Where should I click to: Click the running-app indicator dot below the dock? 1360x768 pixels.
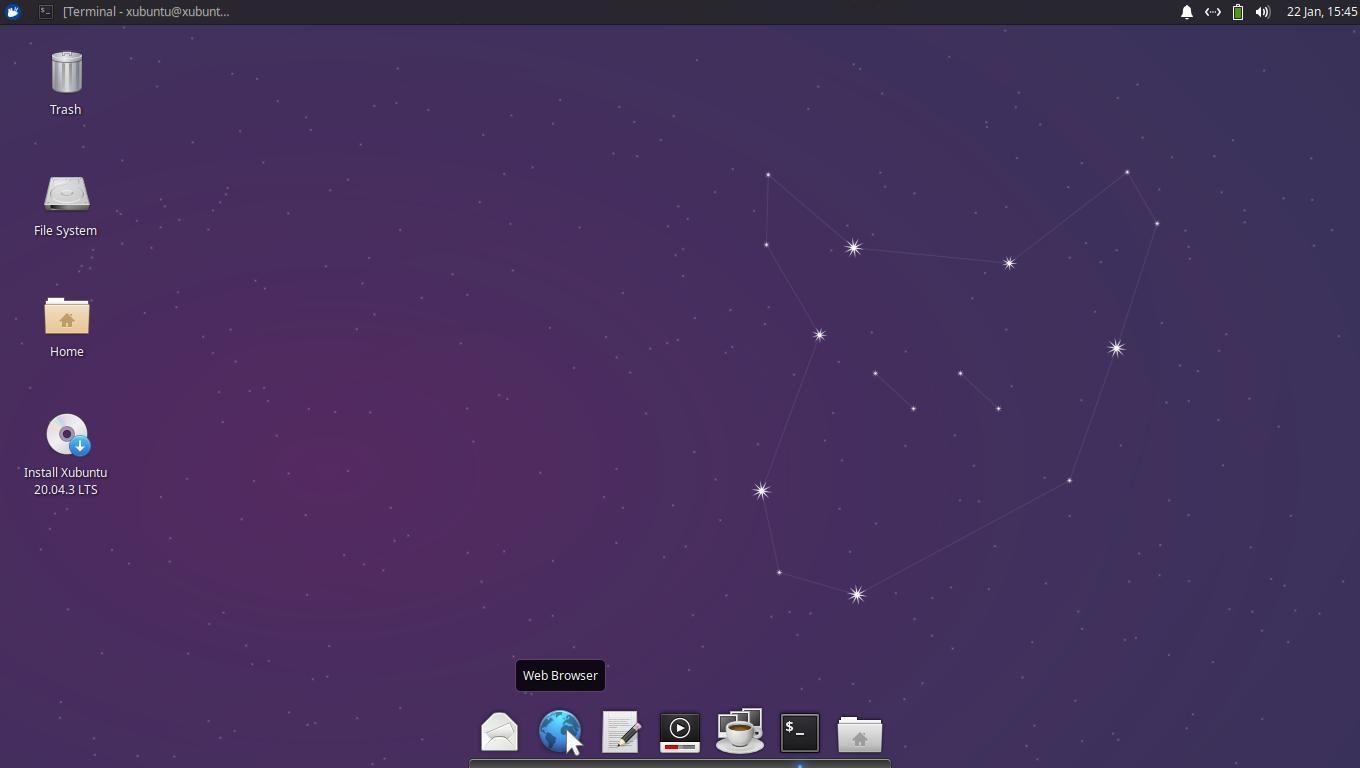point(799,764)
